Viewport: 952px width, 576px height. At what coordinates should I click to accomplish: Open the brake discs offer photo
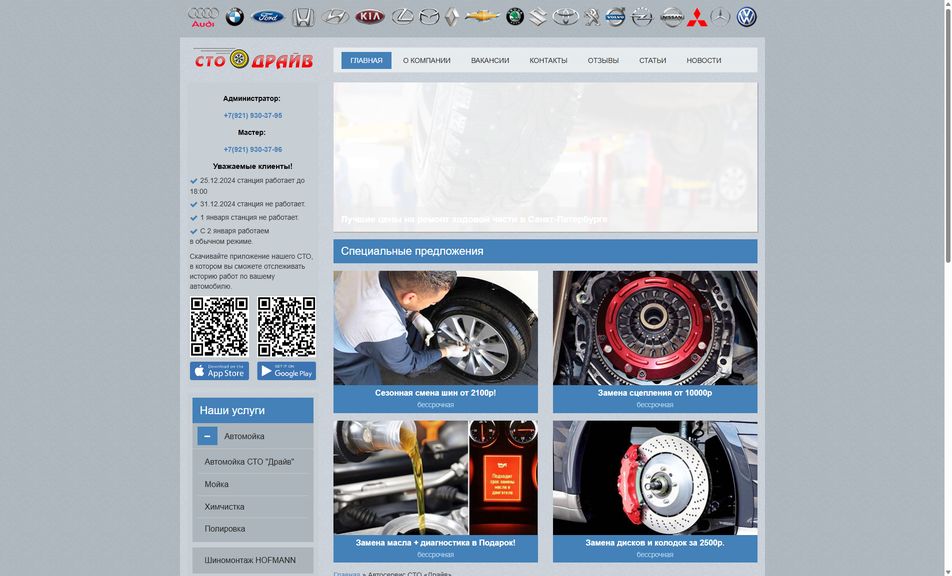point(654,478)
